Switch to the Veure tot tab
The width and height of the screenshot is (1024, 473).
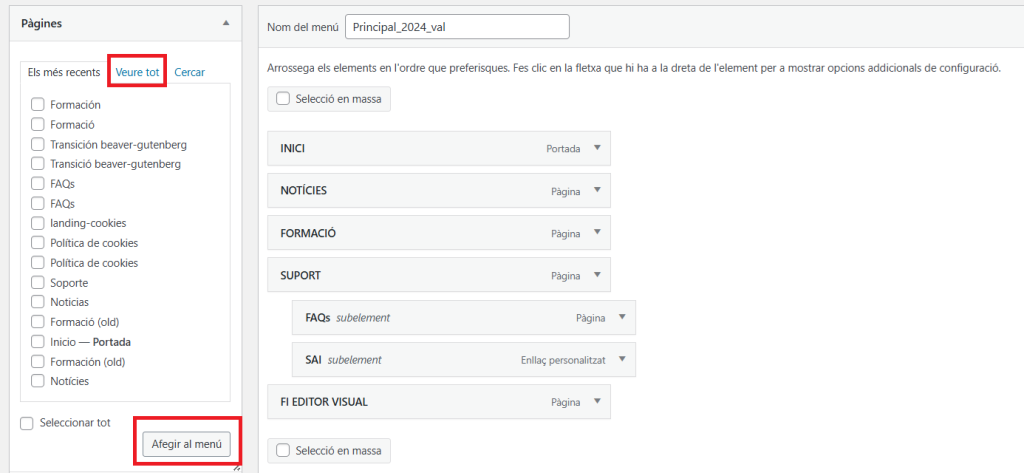pos(137,72)
